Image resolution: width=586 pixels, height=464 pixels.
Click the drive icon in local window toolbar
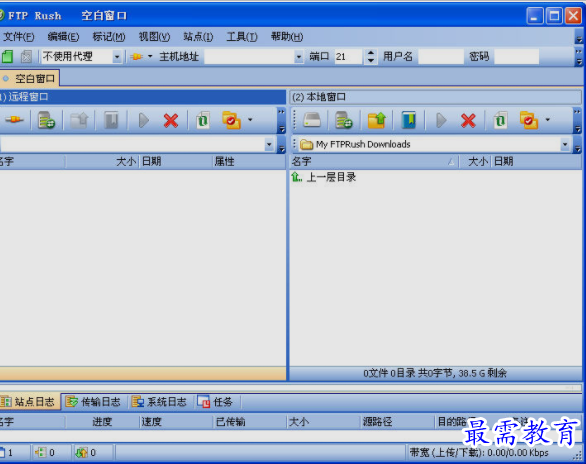click(312, 120)
